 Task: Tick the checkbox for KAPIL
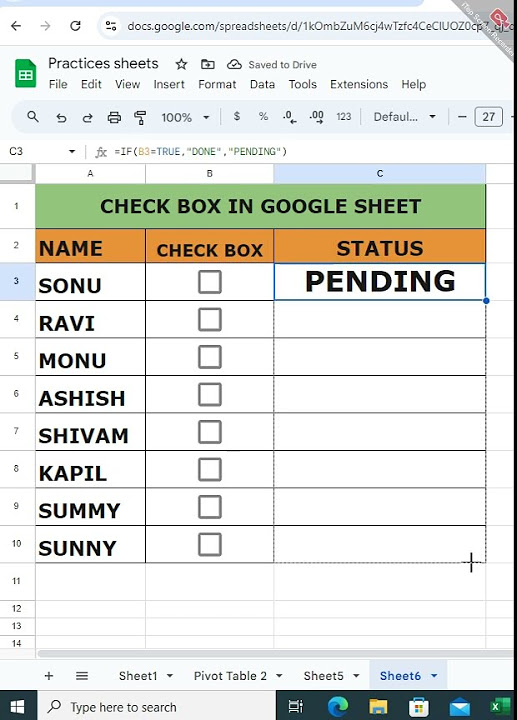pos(210,470)
